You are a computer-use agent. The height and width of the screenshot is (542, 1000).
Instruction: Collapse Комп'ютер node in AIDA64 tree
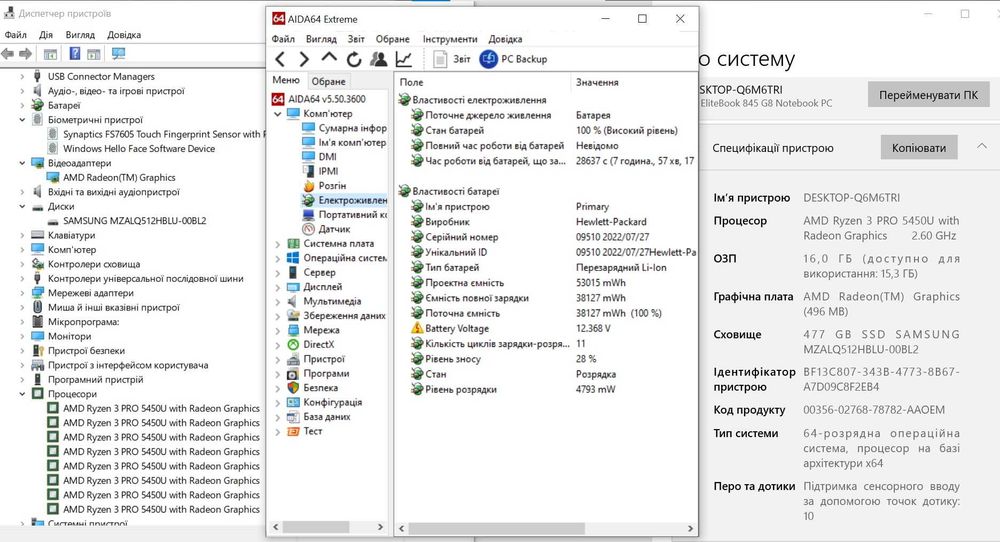pos(277,114)
